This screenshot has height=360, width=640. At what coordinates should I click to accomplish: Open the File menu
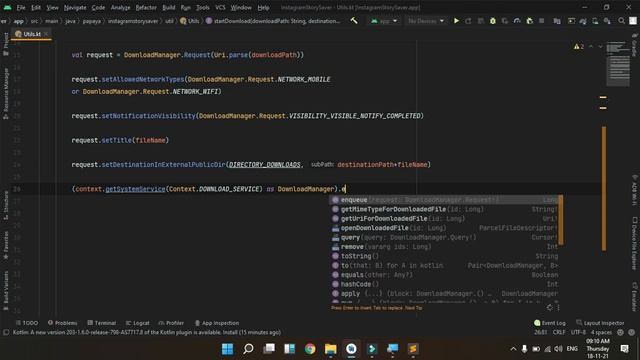[21, 7]
